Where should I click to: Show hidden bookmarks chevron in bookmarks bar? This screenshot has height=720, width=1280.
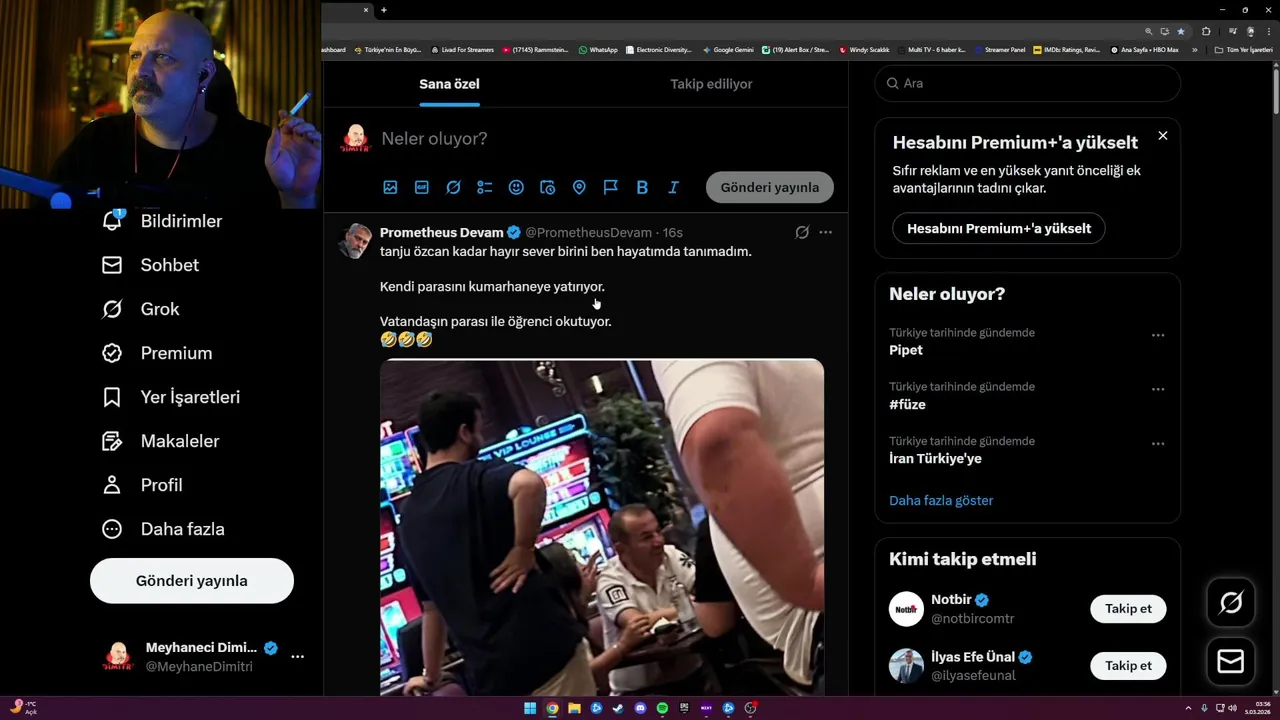point(1195,49)
